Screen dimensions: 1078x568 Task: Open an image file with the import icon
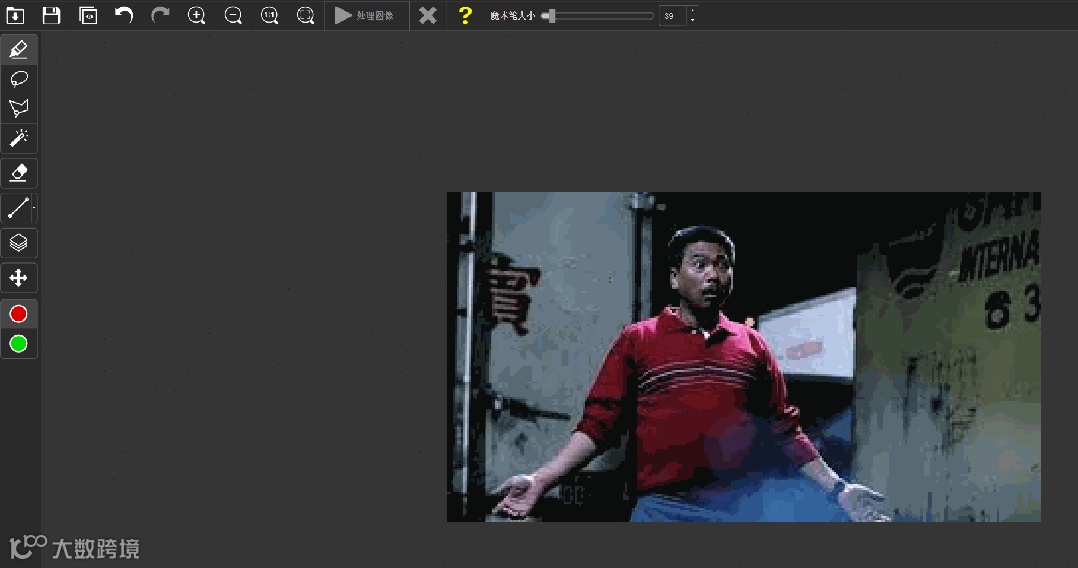15,15
